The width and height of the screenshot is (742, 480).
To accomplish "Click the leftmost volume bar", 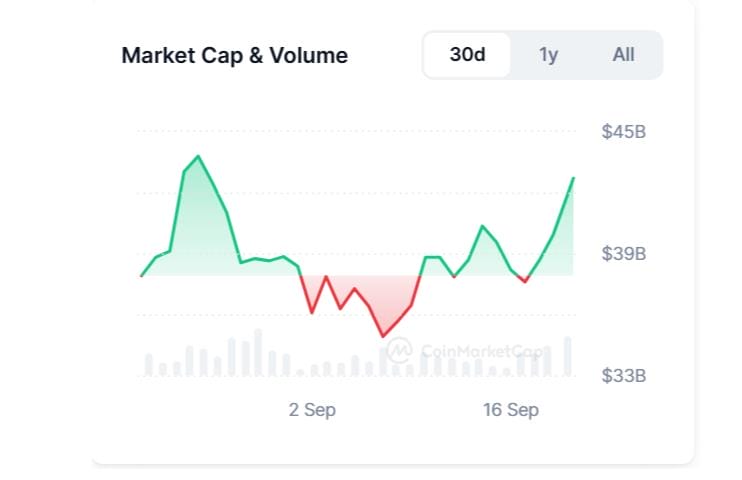I will pyautogui.click(x=149, y=364).
